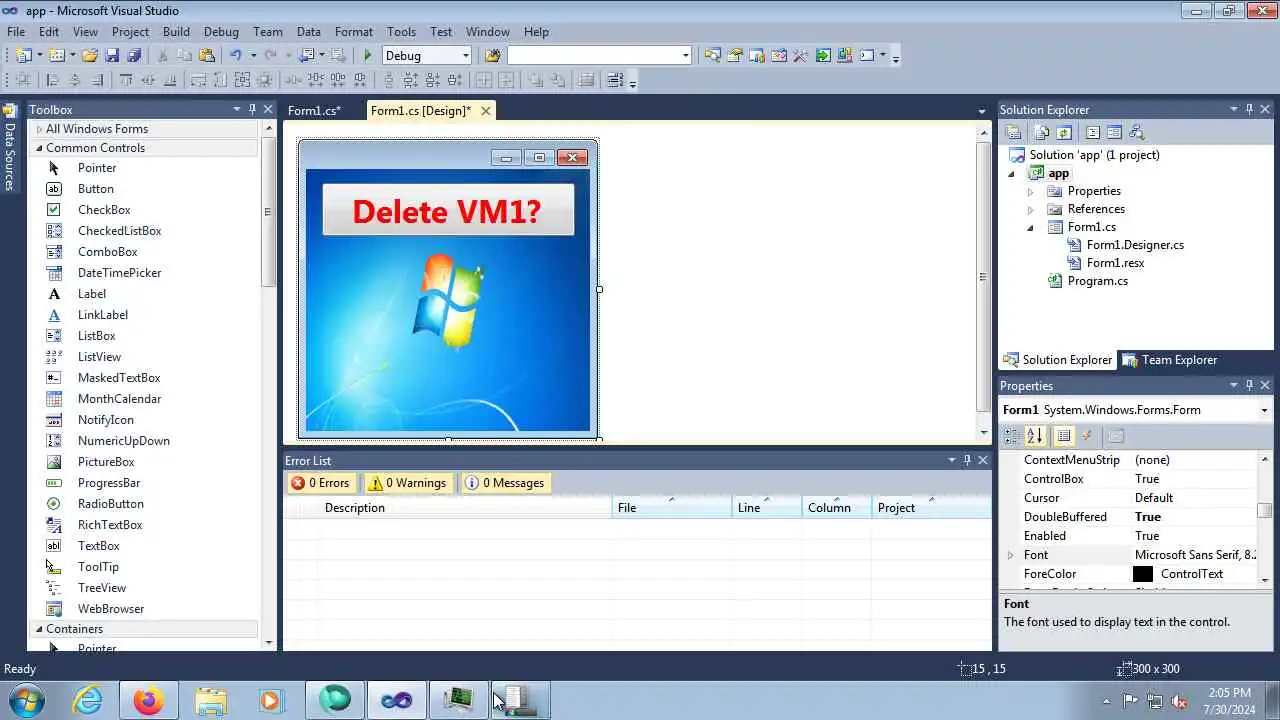This screenshot has width=1280, height=720.
Task: Click the Save All toolbar icon
Action: 134,56
